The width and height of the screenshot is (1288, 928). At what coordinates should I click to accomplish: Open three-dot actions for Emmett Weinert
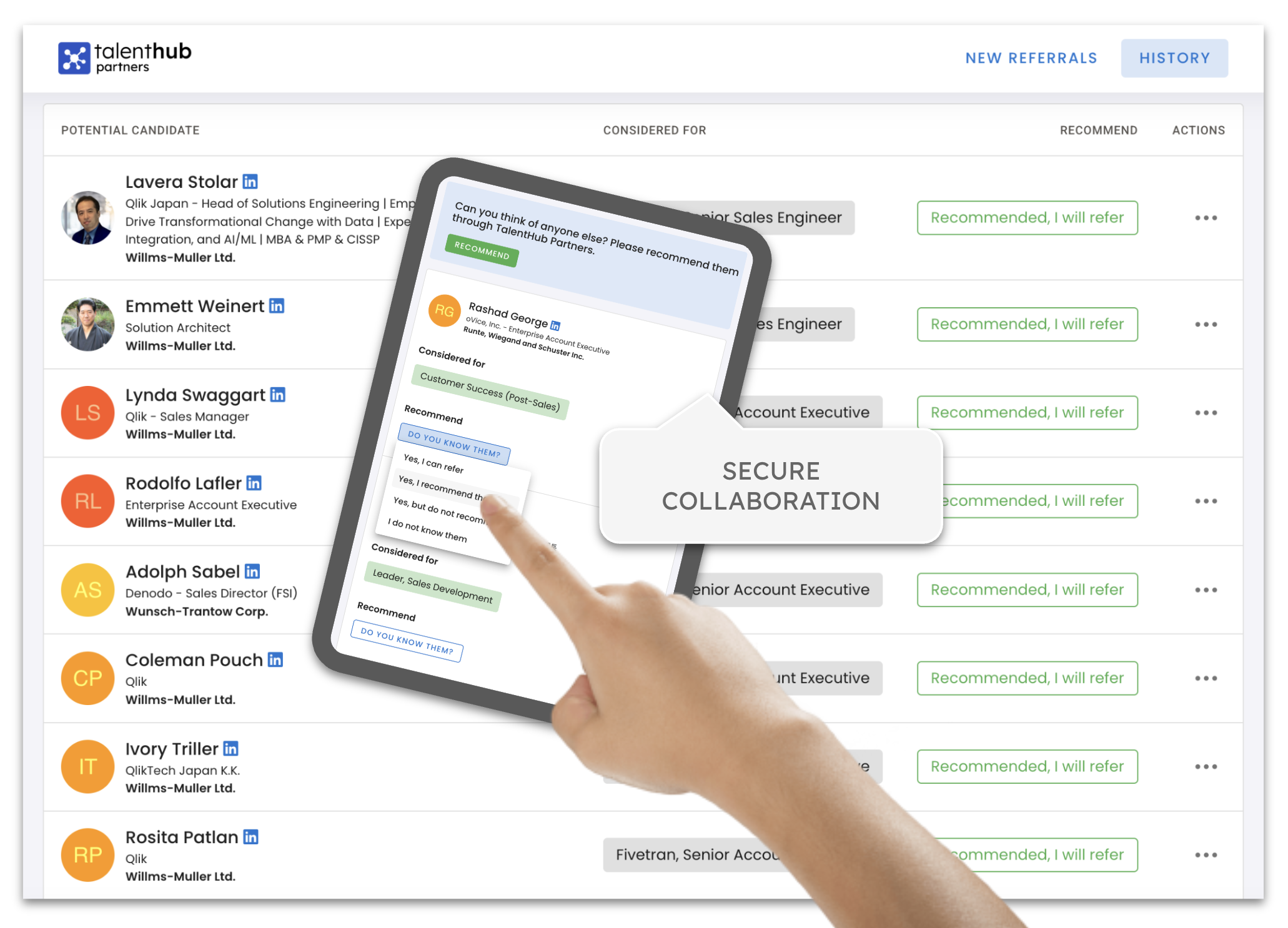(x=1206, y=325)
